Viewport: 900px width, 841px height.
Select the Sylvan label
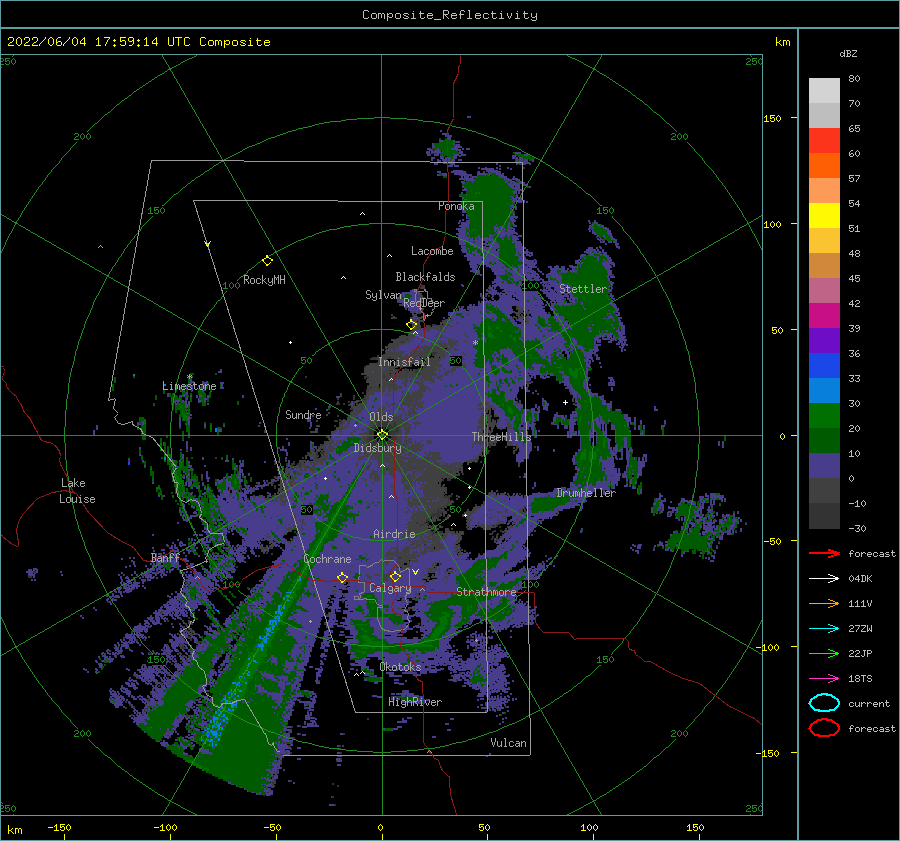[383, 295]
